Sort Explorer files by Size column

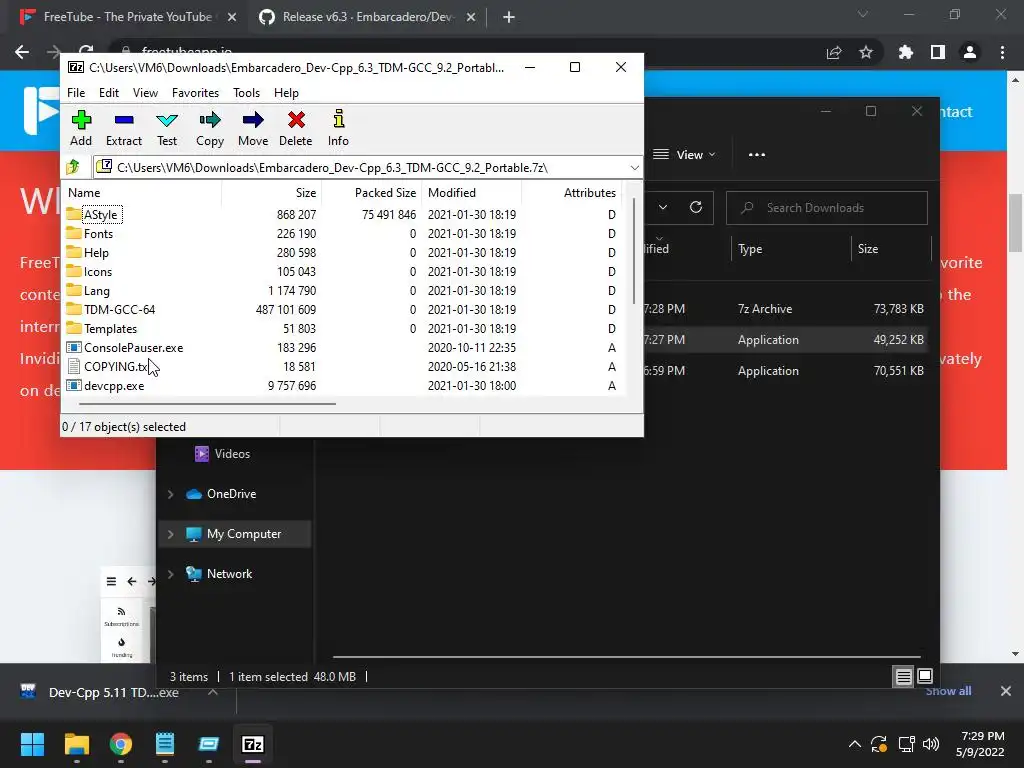(867, 249)
